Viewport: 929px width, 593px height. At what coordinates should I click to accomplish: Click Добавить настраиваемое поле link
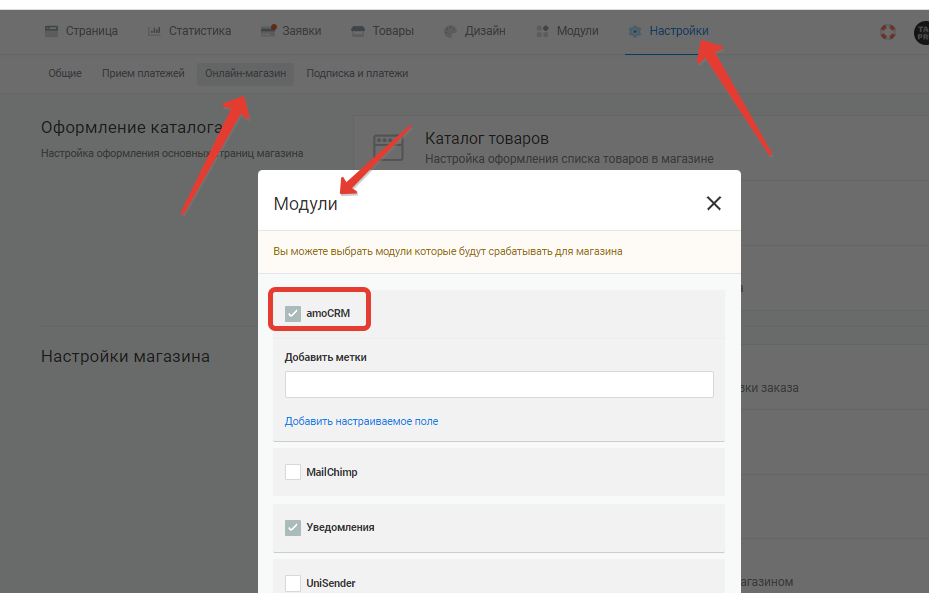[361, 421]
